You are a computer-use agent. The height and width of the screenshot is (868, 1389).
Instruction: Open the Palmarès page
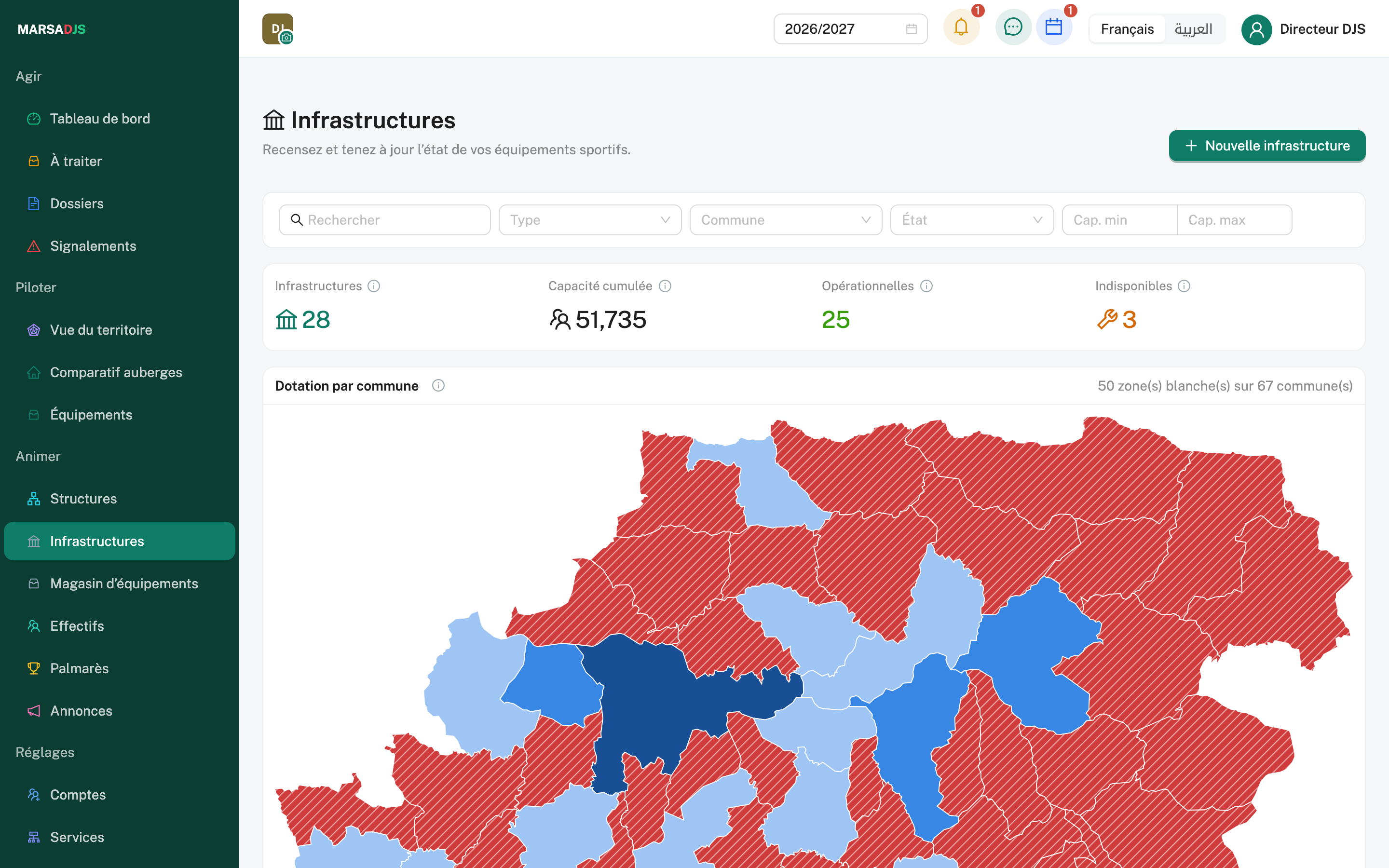pos(120,669)
